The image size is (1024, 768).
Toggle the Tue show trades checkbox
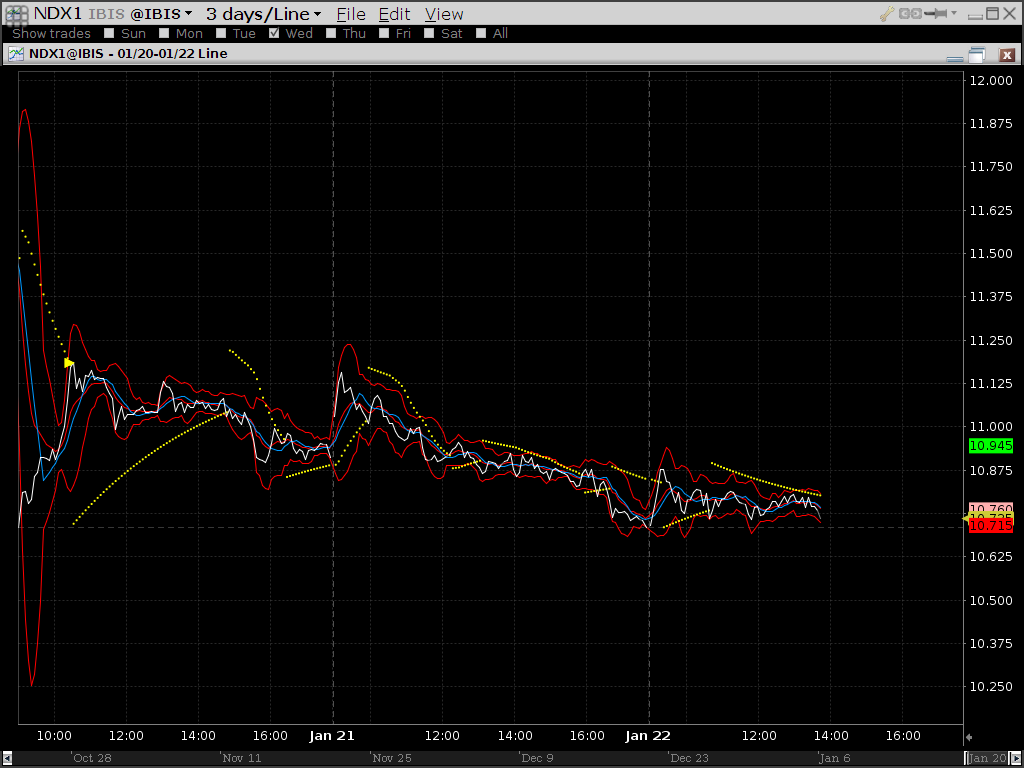[221, 33]
